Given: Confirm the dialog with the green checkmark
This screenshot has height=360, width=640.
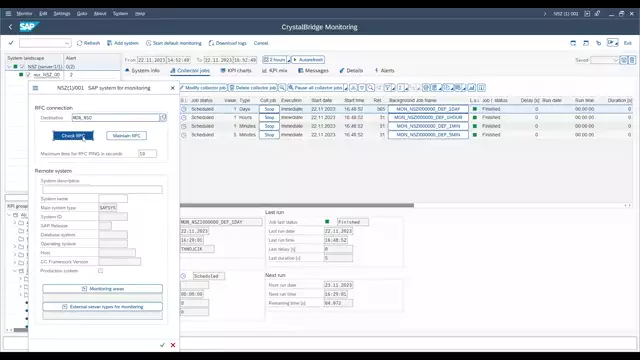Looking at the screenshot, I should click(162, 345).
